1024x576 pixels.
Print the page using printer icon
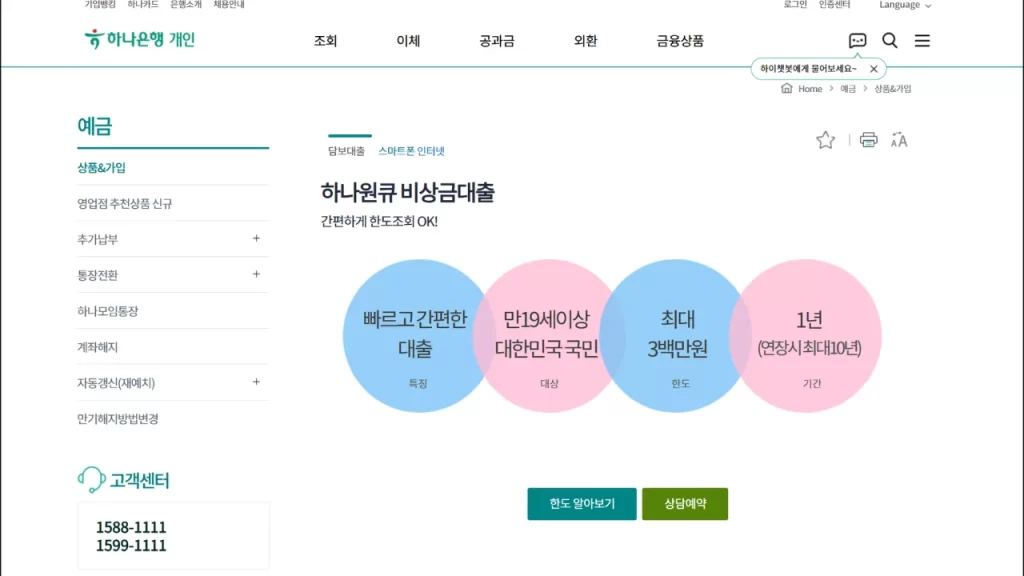click(869, 140)
